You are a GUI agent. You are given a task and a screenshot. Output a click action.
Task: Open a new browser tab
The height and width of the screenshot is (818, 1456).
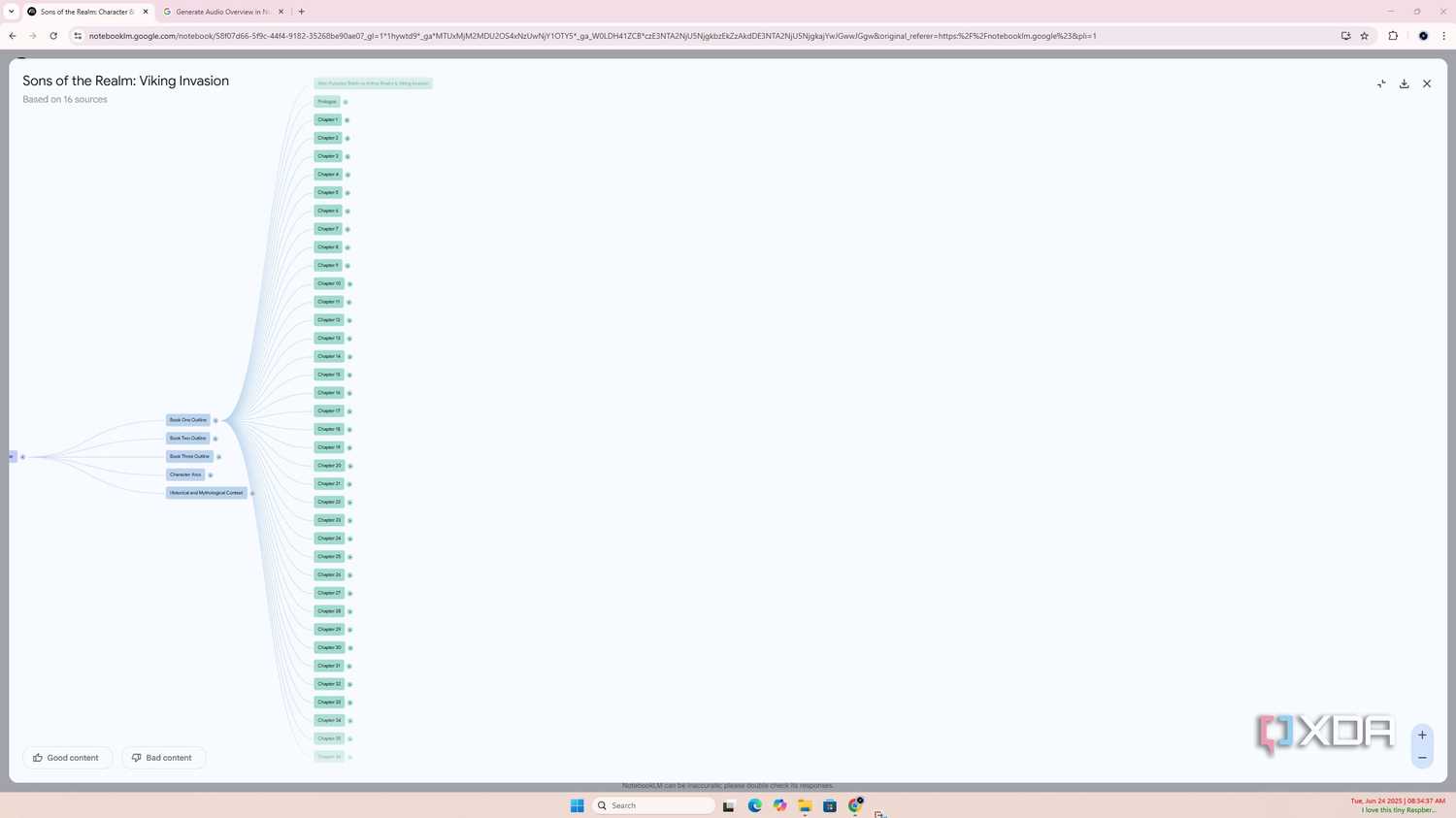pyautogui.click(x=302, y=12)
